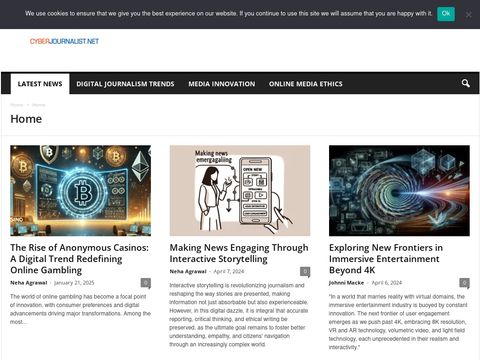The image size is (480, 360).
Task: Click the Home page heading
Action: click(26, 119)
